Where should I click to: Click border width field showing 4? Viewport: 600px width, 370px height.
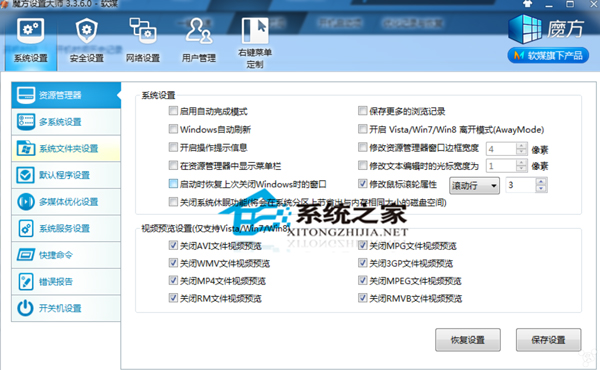pos(501,149)
